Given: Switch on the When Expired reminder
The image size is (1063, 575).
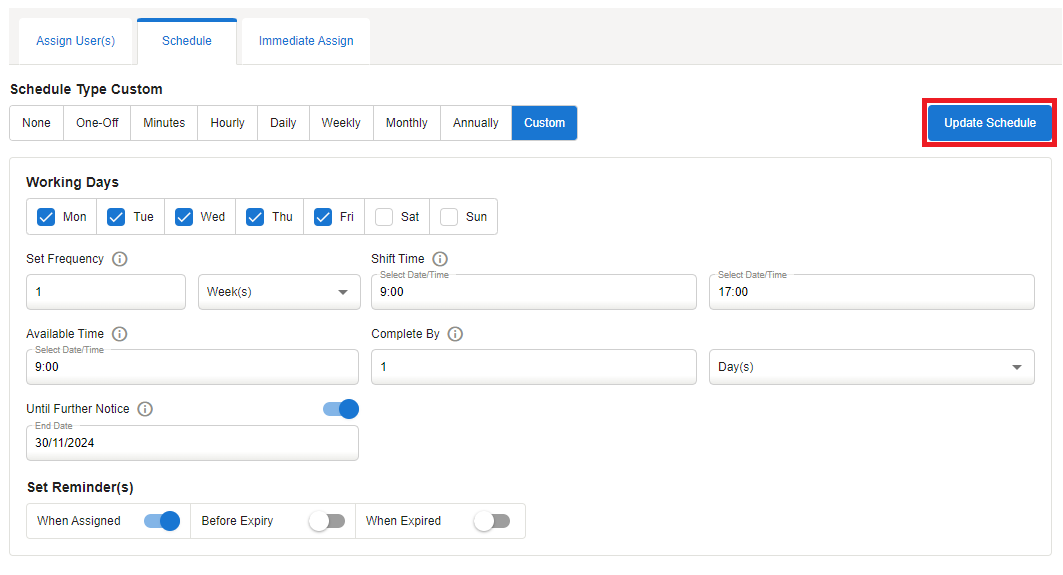Looking at the screenshot, I should 492,521.
